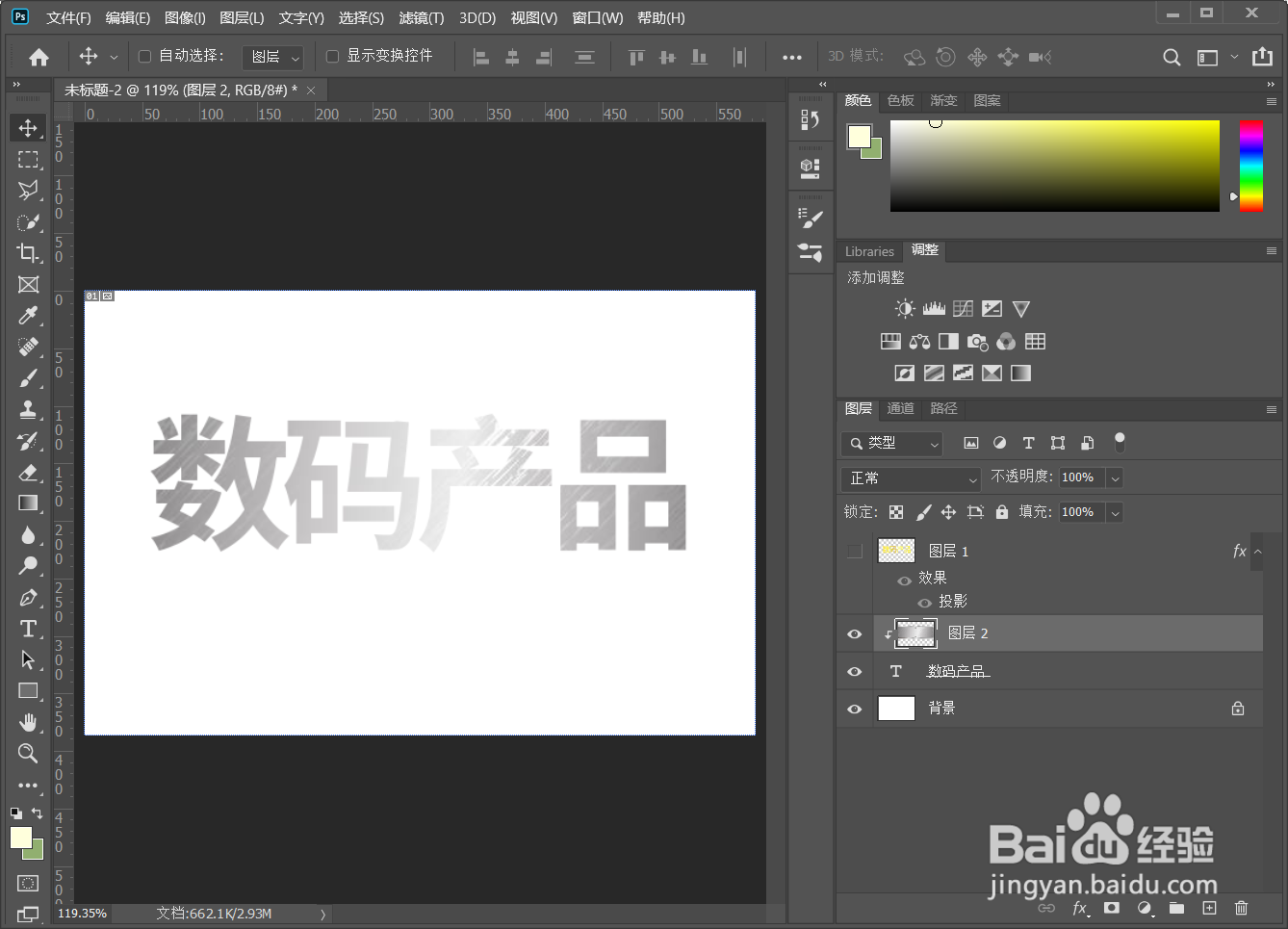Switch to the 通道 tab
Screen dimensions: 1288x929
(x=900, y=409)
